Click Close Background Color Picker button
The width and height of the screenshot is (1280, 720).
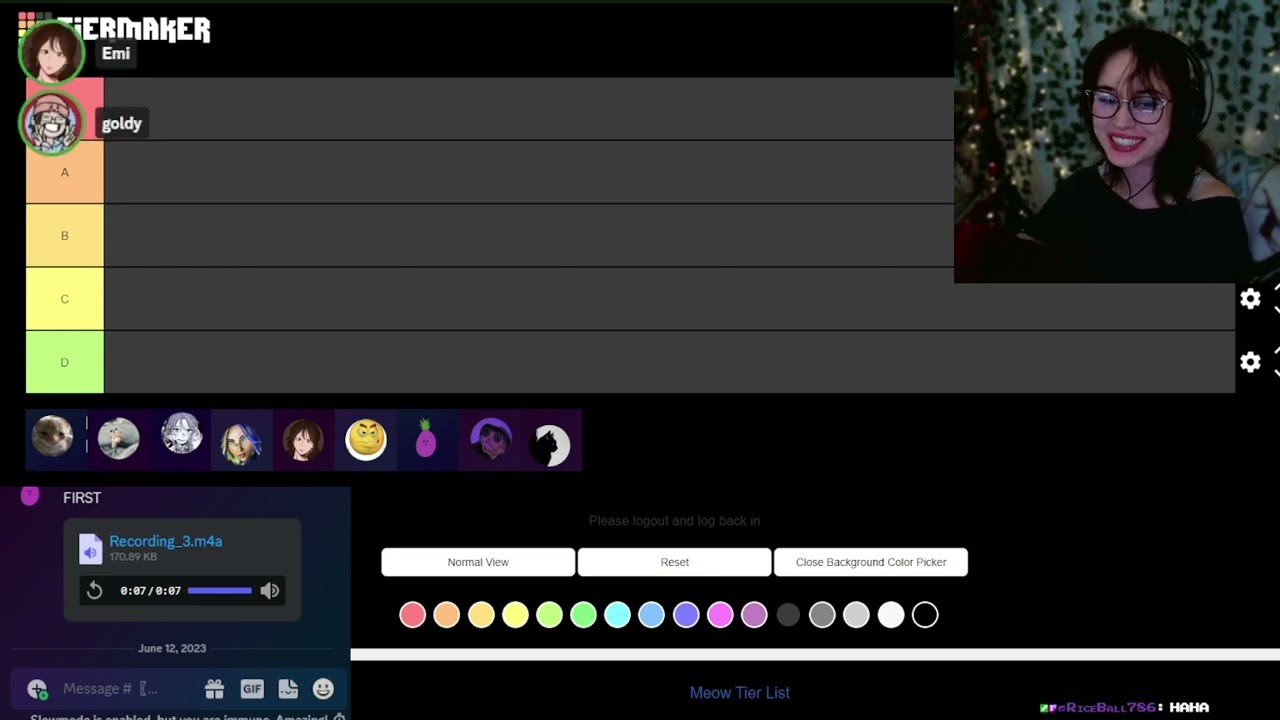pyautogui.click(x=871, y=562)
